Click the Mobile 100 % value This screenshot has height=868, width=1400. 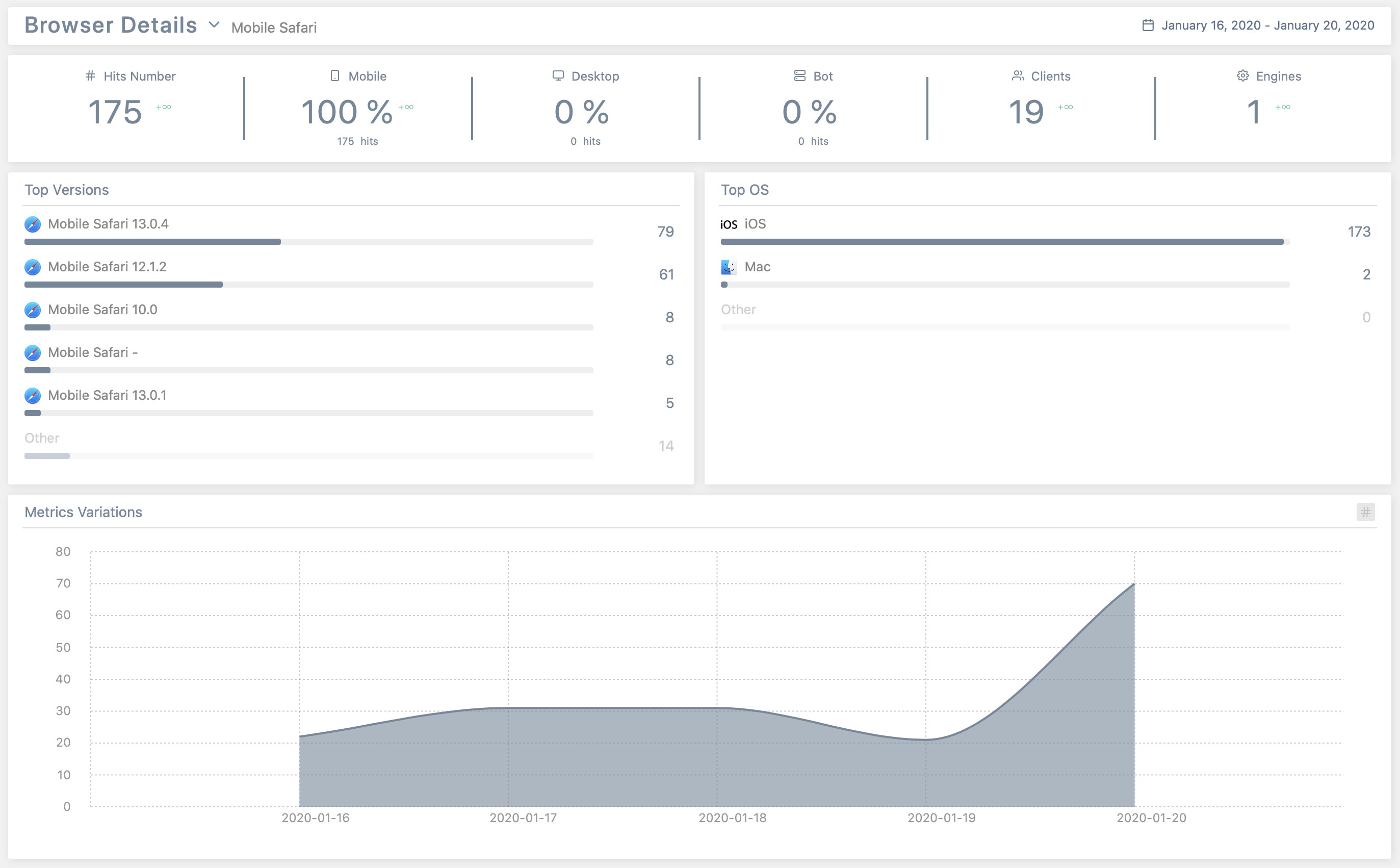[347, 112]
